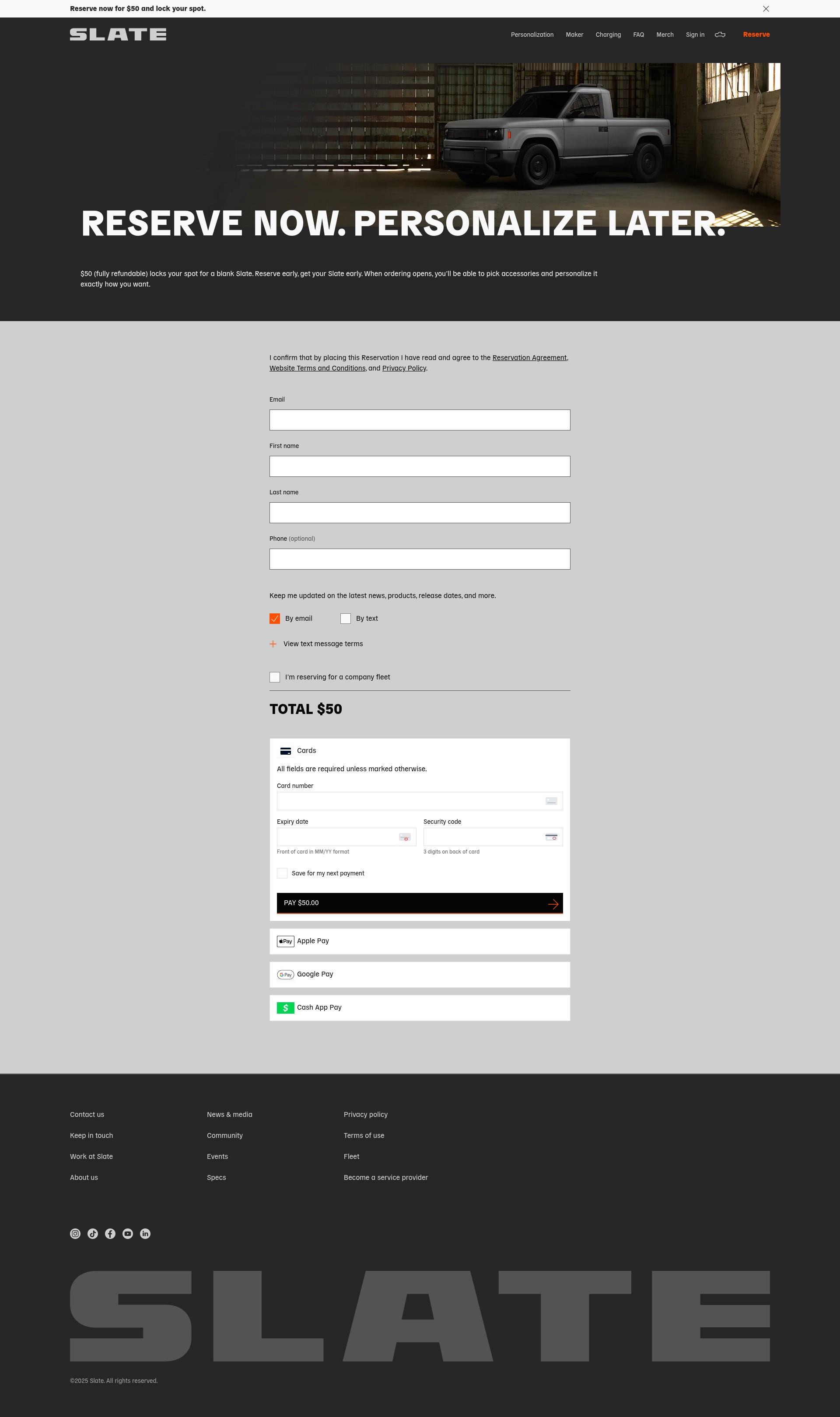840x1417 pixels.
Task: Select the Cash App Pay payment option
Action: pyautogui.click(x=420, y=1008)
